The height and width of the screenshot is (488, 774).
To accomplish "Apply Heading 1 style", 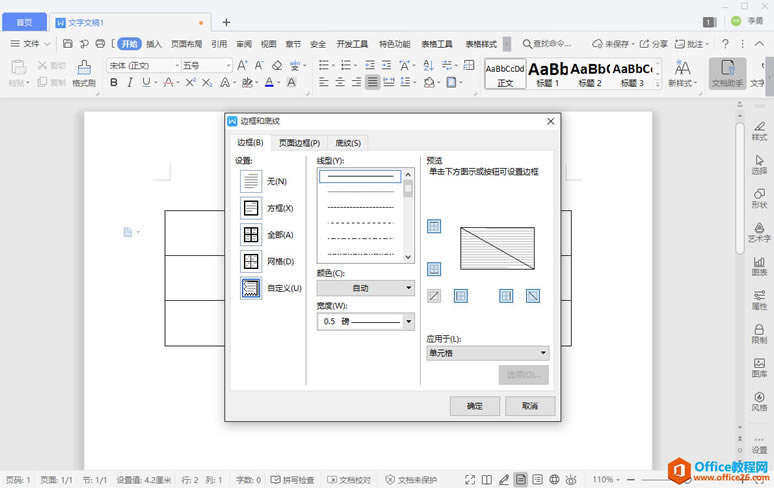I will pyautogui.click(x=548, y=73).
